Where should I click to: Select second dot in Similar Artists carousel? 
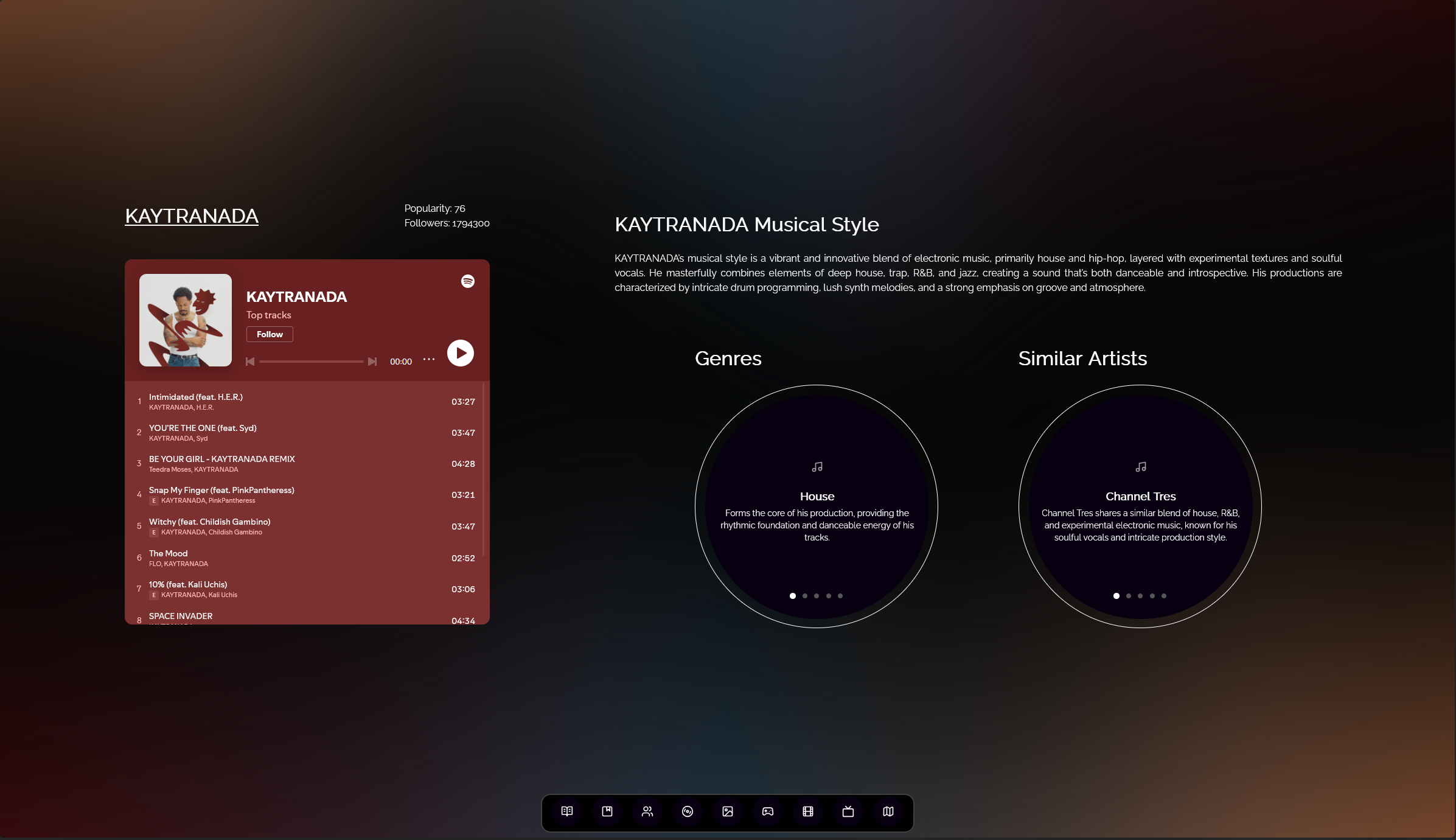coord(1129,596)
